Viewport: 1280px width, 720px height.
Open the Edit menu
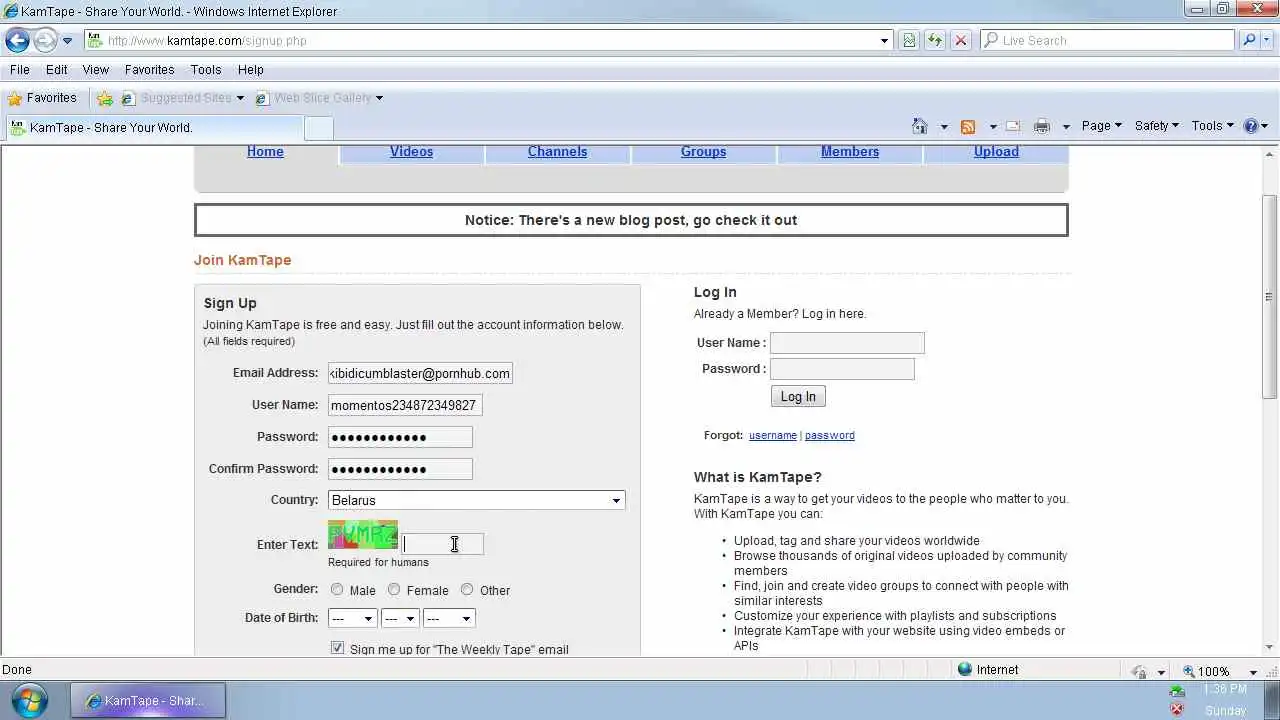(x=56, y=70)
